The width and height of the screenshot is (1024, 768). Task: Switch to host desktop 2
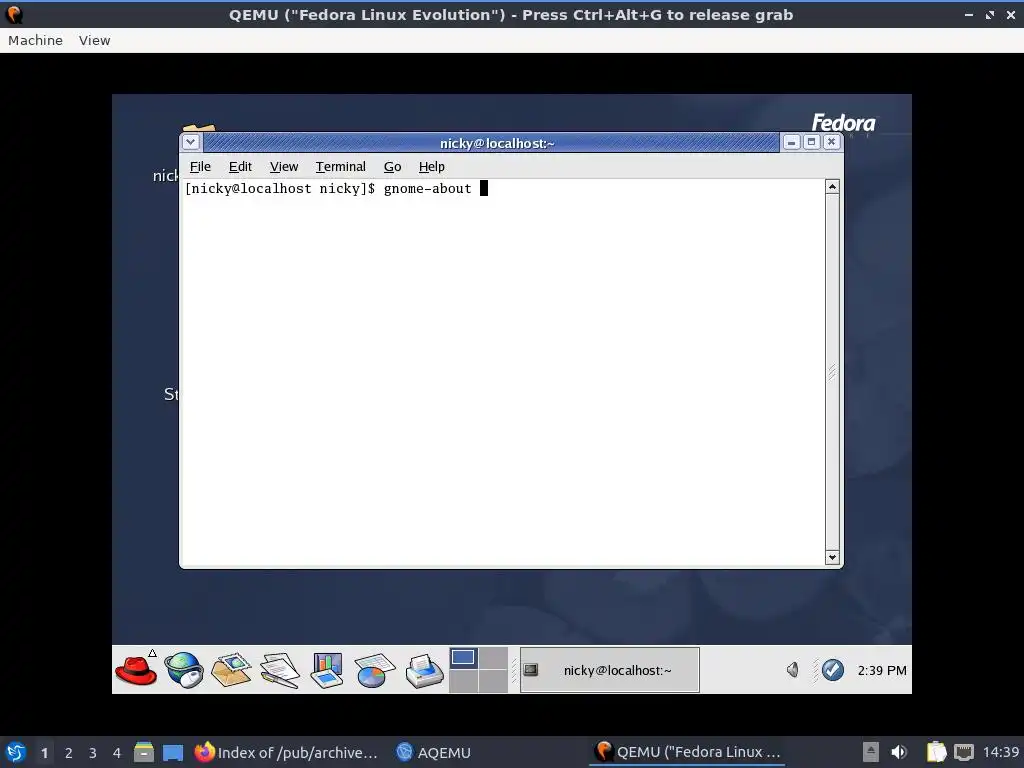pyautogui.click(x=69, y=753)
